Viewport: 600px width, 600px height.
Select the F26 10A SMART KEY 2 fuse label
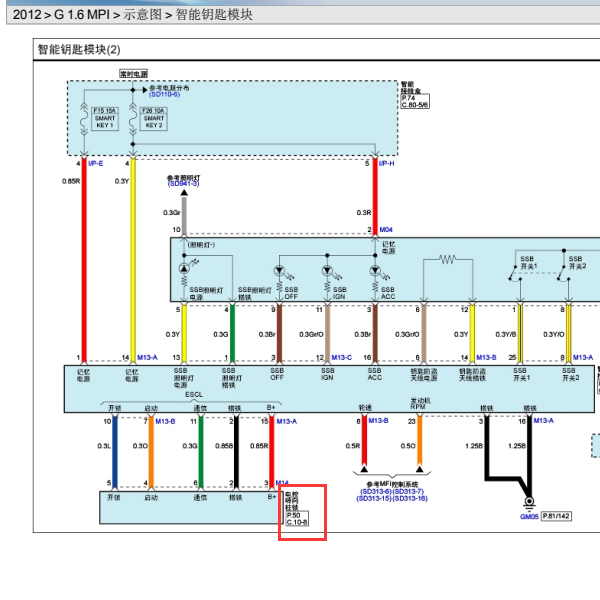coord(153,119)
